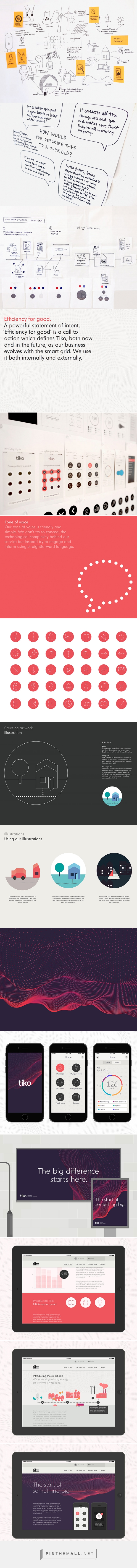Click the power symbol icon in red icon grid

(x=121, y=636)
